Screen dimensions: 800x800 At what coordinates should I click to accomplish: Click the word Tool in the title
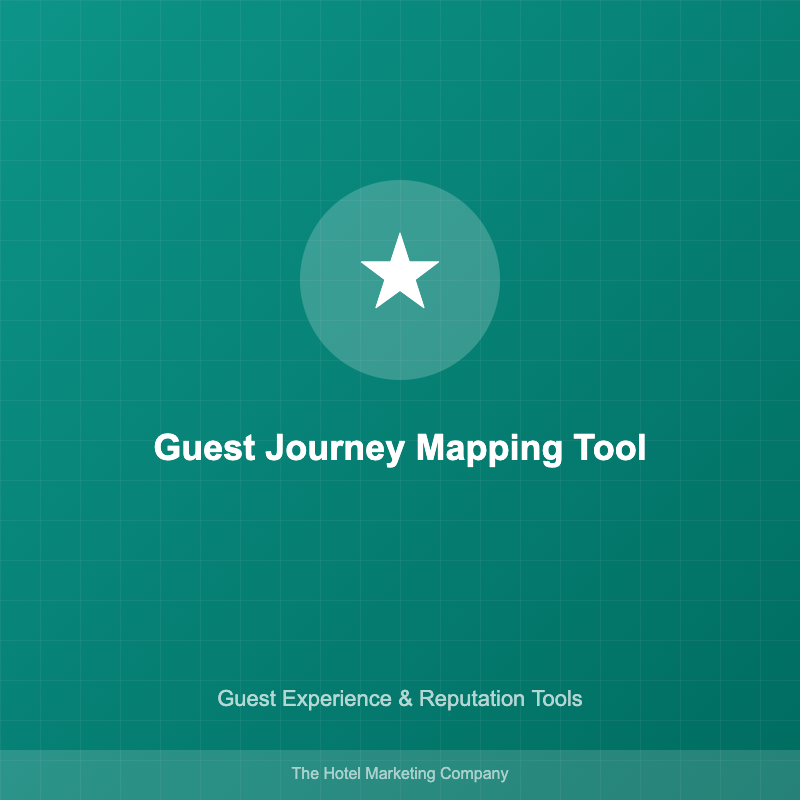[610, 447]
